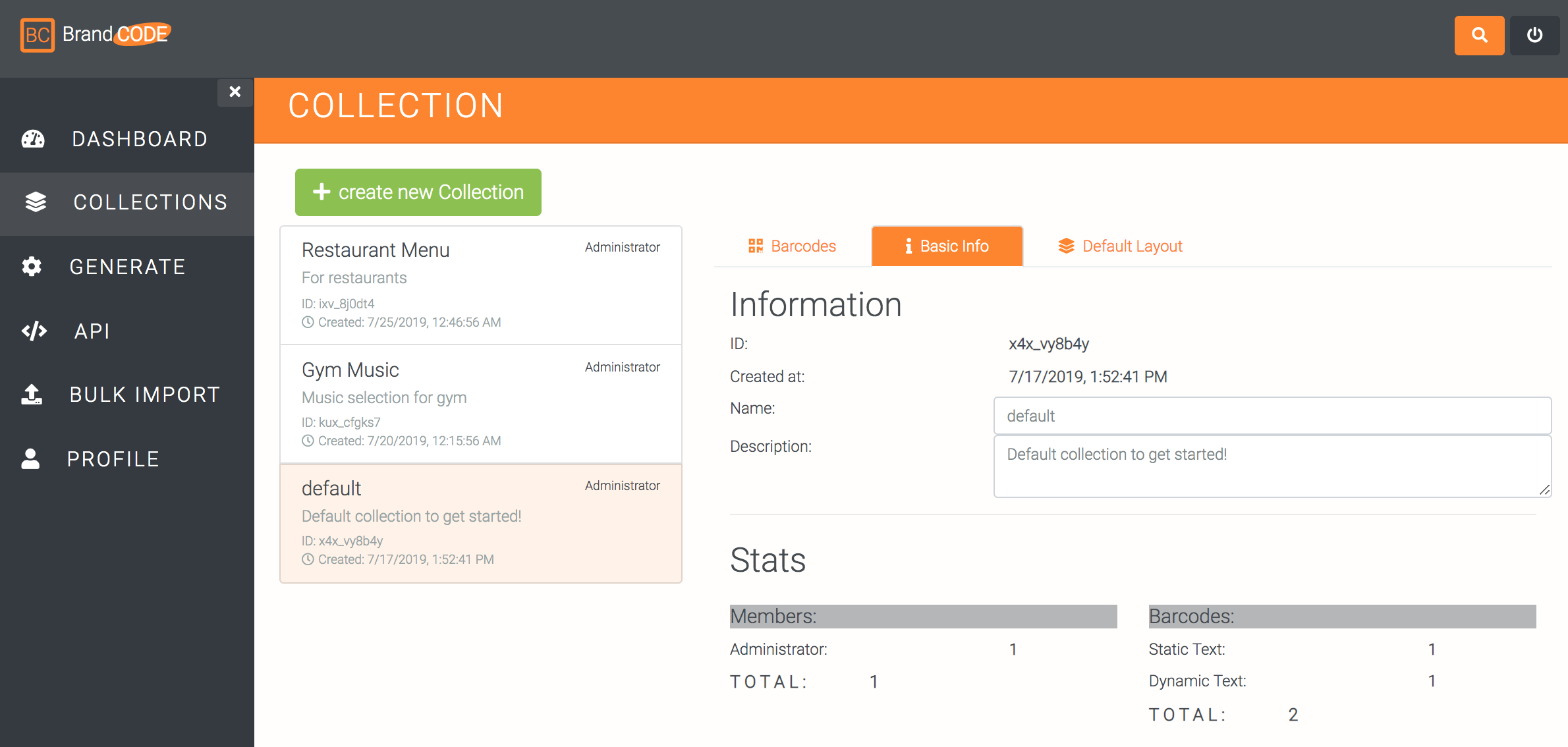Click the Administrator member count row
The width and height of the screenshot is (1568, 747).
[923, 649]
